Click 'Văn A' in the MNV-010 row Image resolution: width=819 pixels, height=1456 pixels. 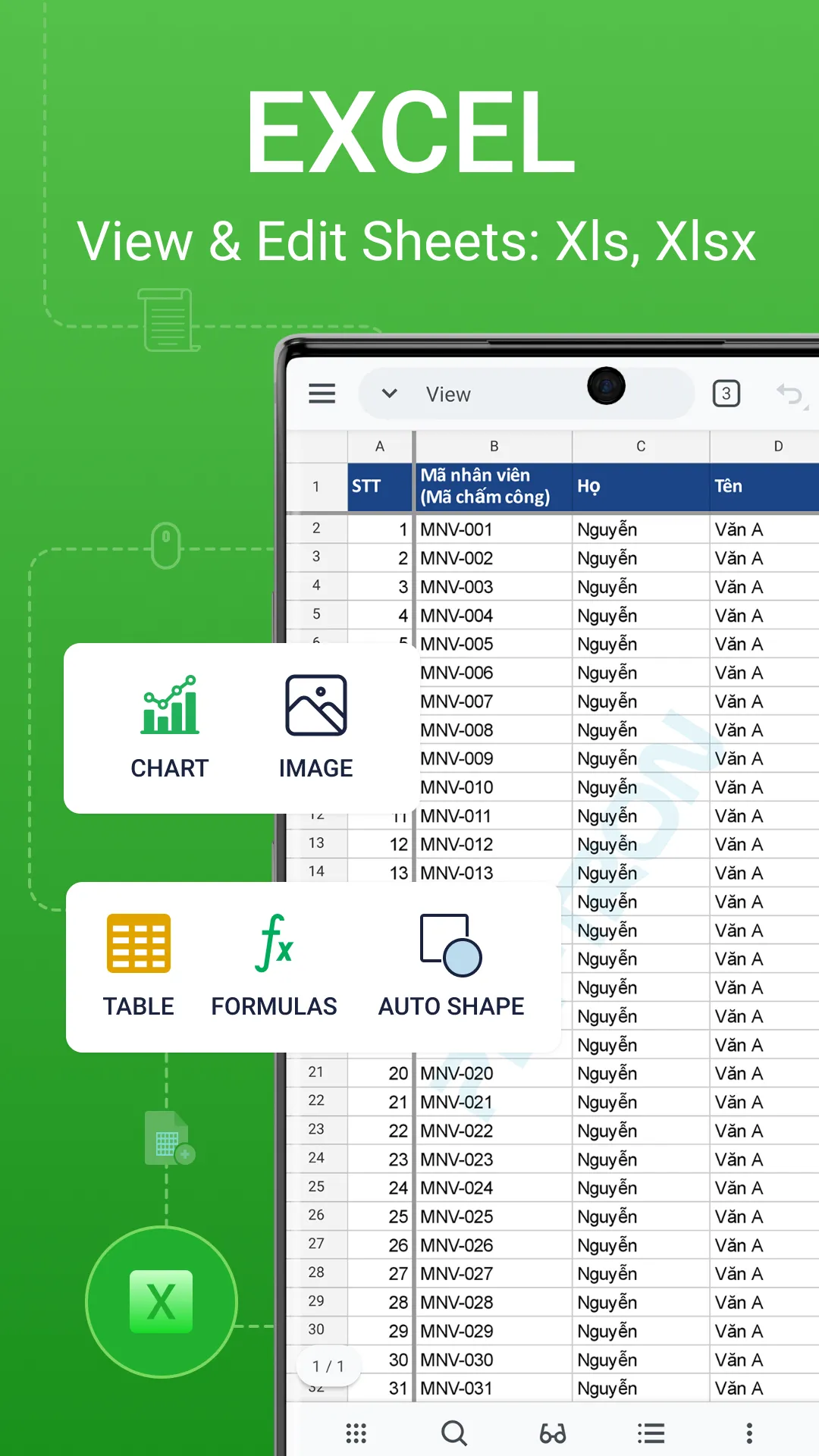click(x=764, y=787)
